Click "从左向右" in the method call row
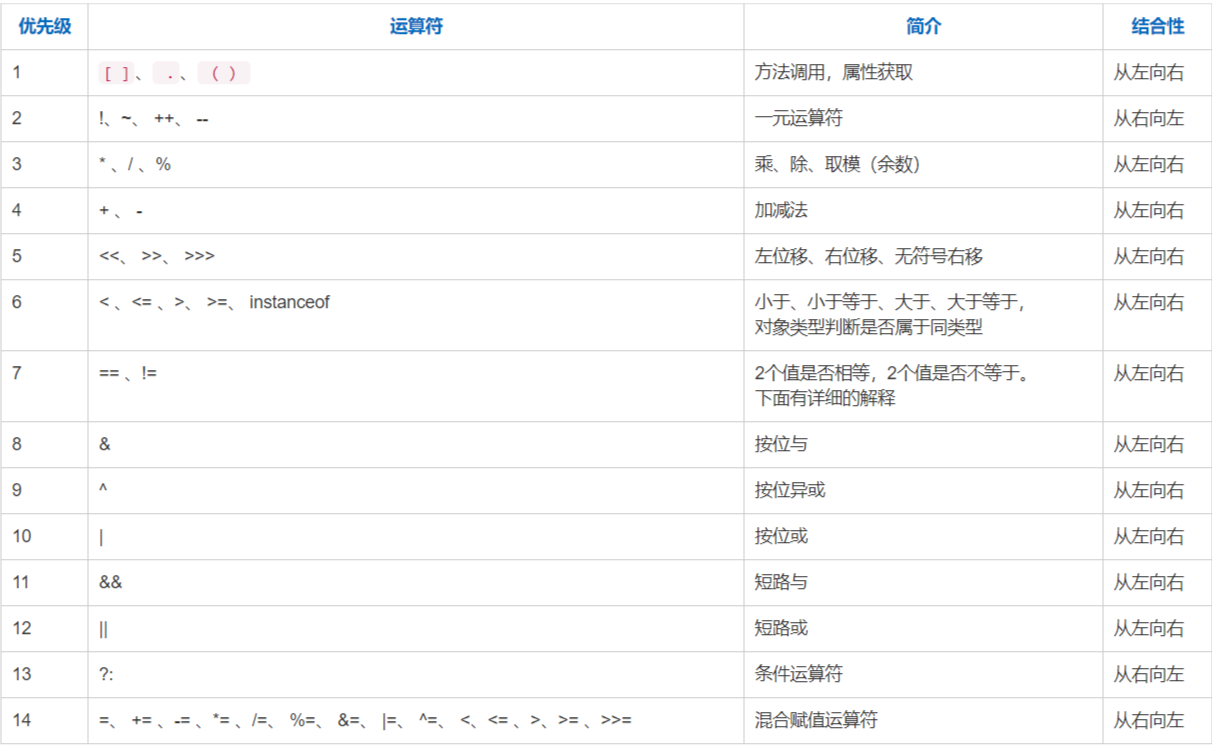 coord(1149,73)
